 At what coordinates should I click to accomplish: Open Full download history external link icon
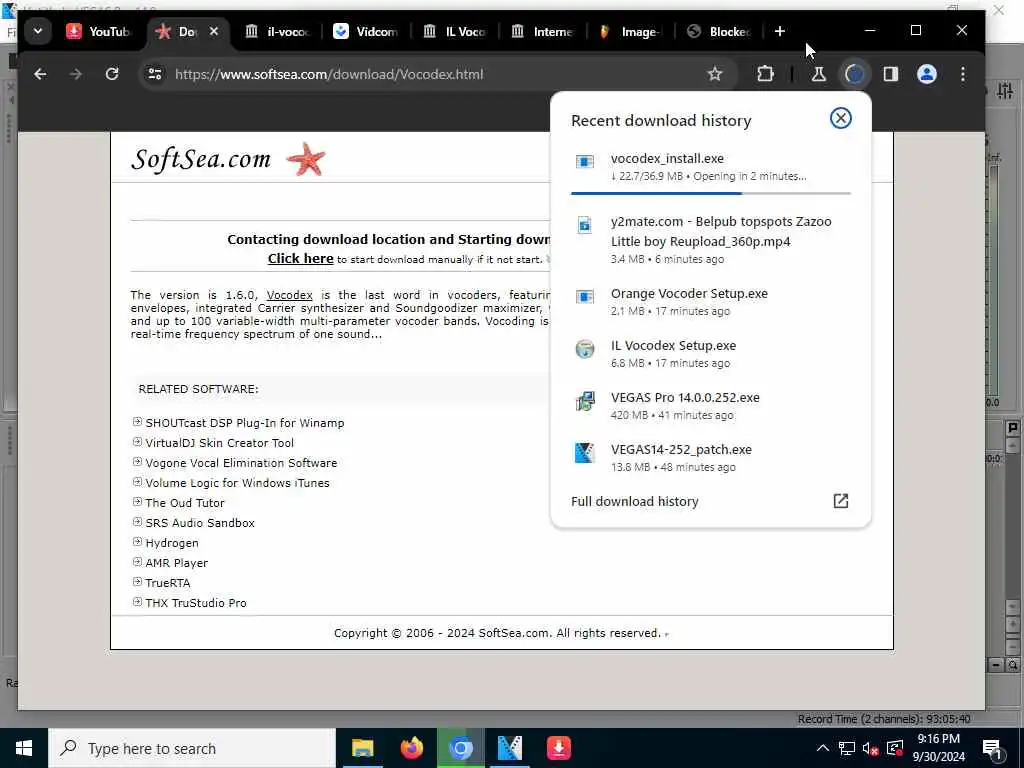point(840,501)
